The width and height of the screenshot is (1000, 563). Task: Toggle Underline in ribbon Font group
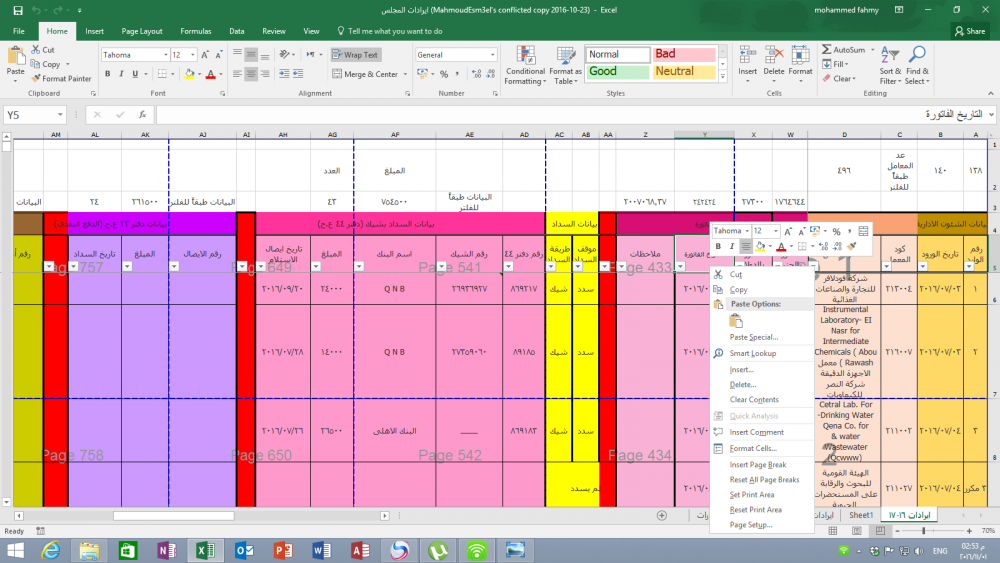pos(135,74)
